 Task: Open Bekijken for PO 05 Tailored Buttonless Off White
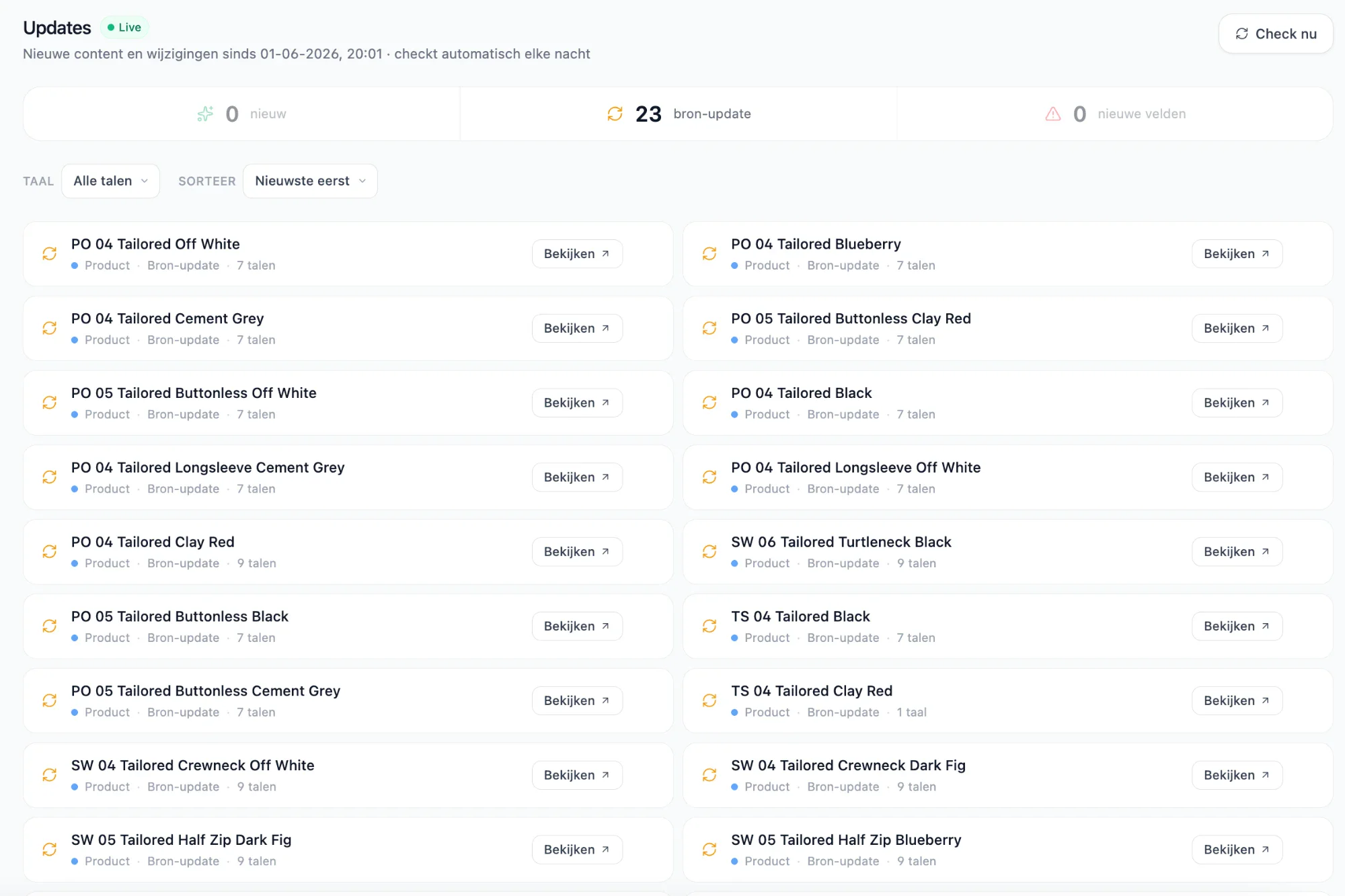(x=577, y=403)
